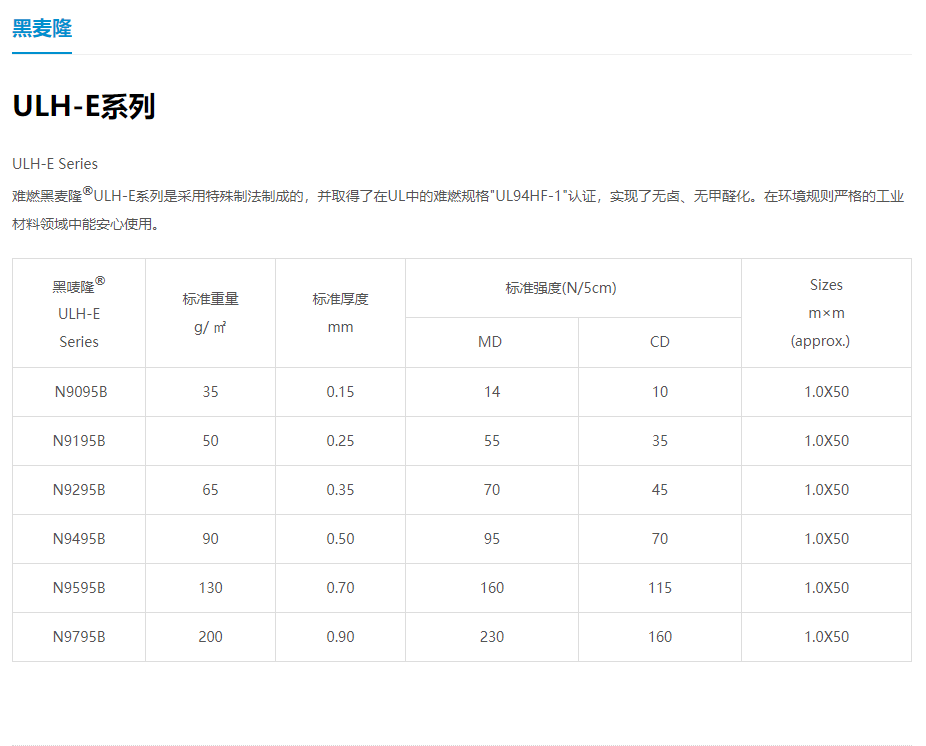Click thickness value 0.90

pyautogui.click(x=340, y=637)
